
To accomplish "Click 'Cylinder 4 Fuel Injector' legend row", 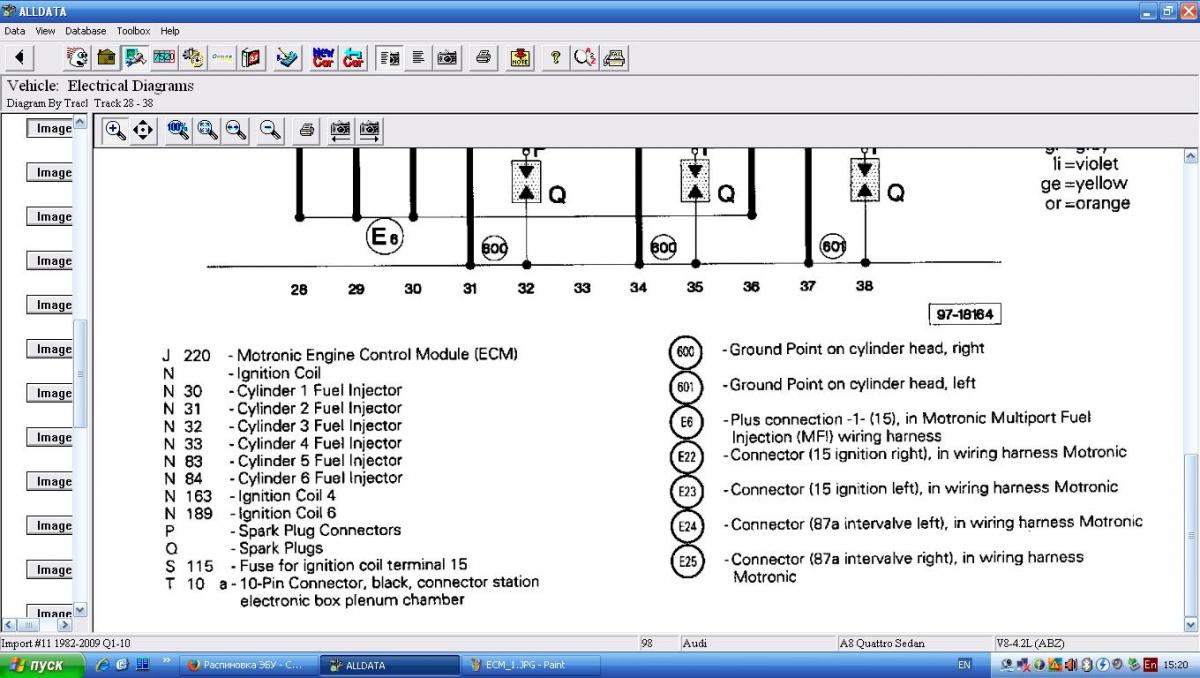I will point(282,443).
